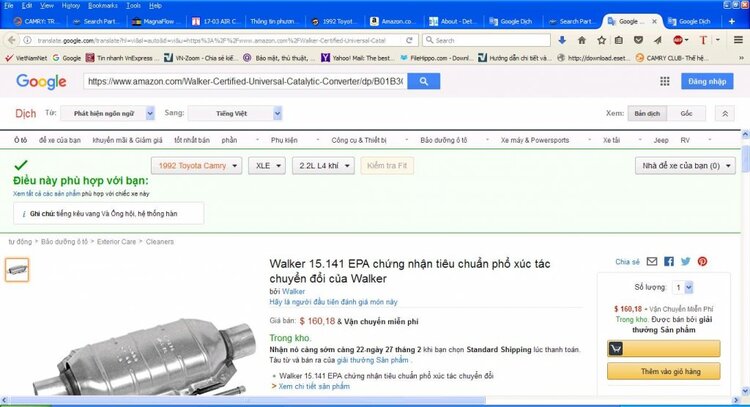Select Bản dịch view toggle
Viewport: 750px width, 407px height.
647,114
